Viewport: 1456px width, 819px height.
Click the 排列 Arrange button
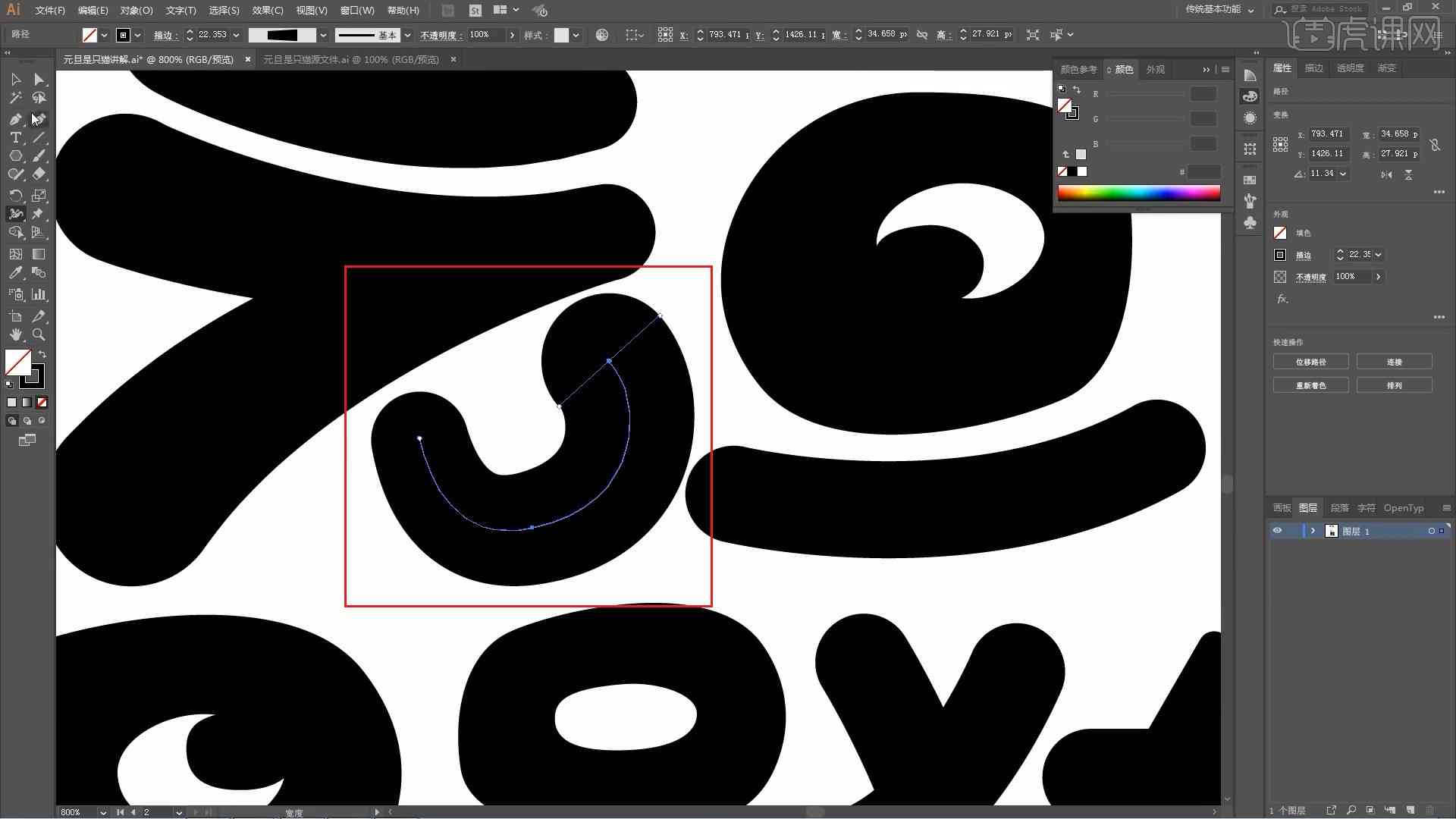coord(1395,385)
